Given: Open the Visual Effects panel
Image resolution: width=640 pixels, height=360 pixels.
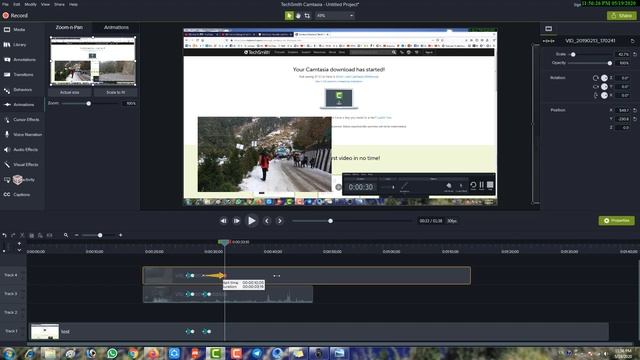Looking at the screenshot, I should tap(21, 164).
